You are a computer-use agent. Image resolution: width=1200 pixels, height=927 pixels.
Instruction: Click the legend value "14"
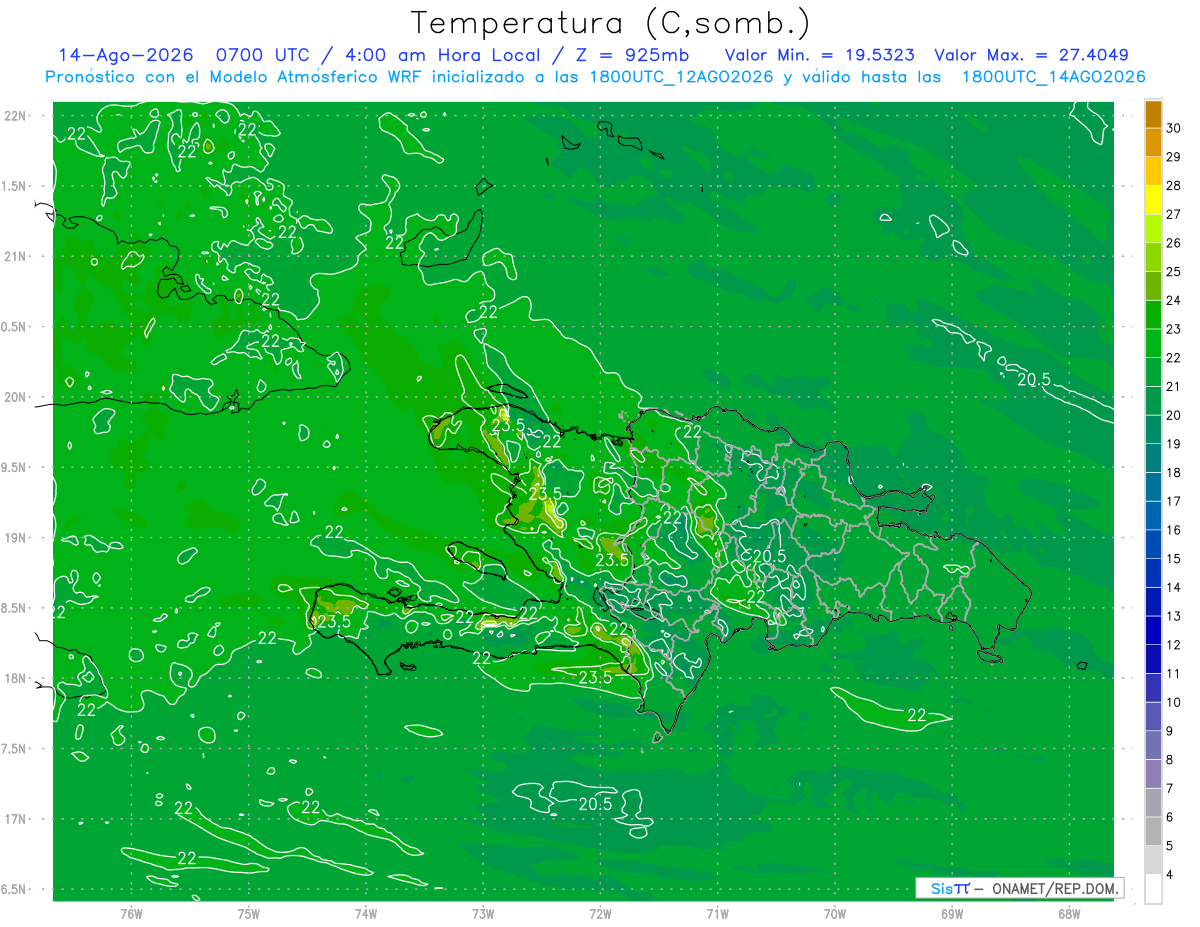click(1175, 587)
